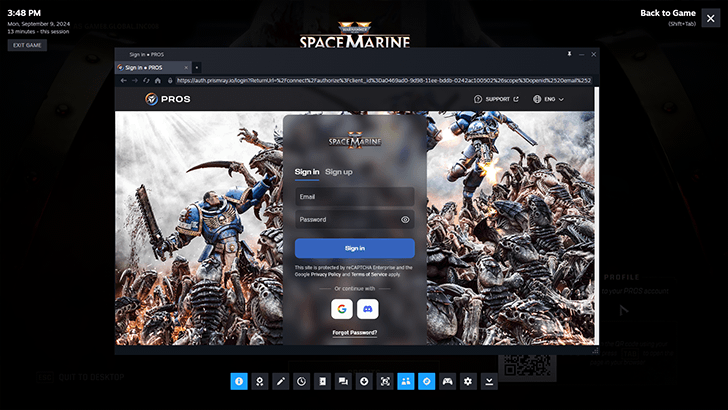This screenshot has width=728, height=410.
Task: Toggle the web browser overlay icon
Action: 427,381
